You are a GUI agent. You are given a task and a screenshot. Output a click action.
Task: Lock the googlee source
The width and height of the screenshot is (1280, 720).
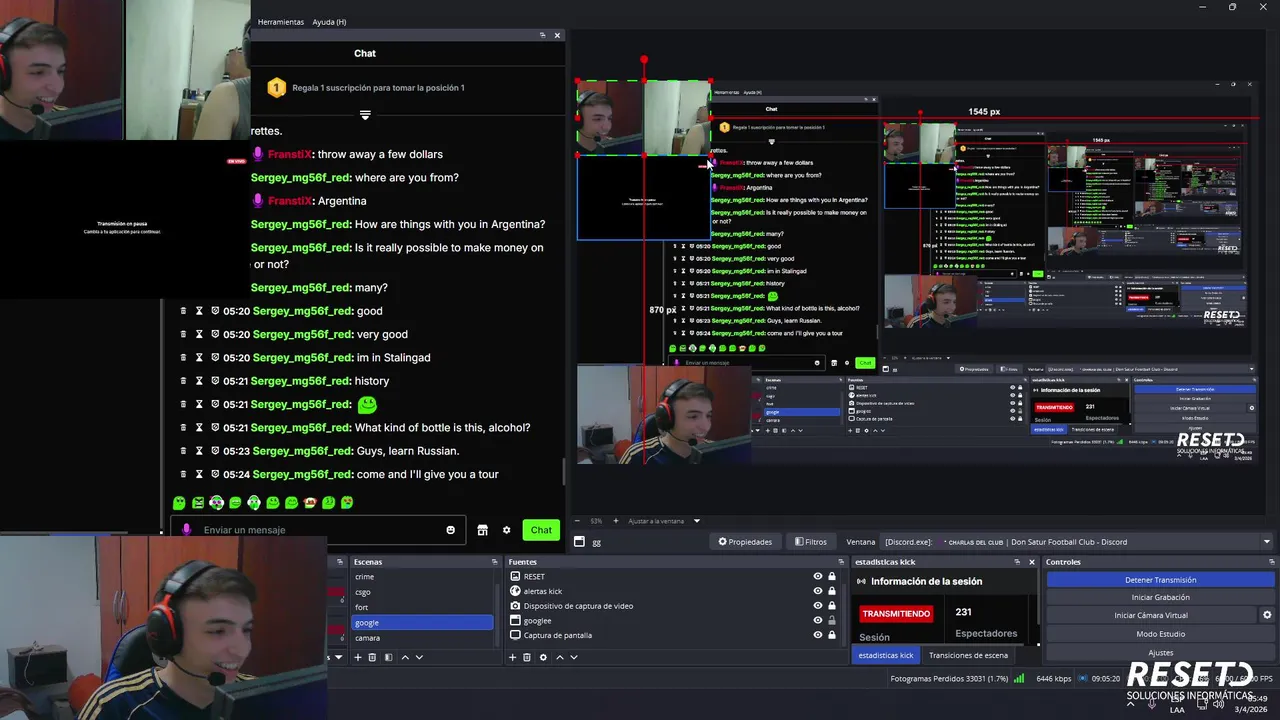pos(831,620)
